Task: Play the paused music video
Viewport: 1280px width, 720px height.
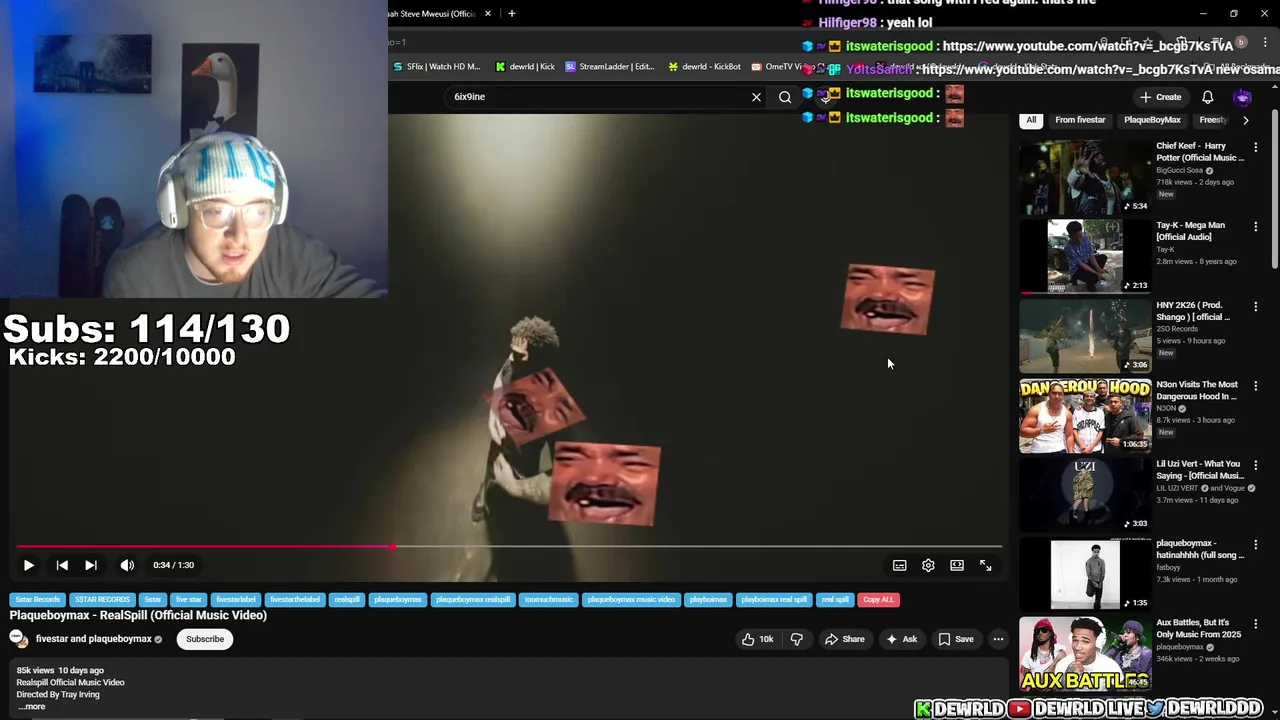Action: pyautogui.click(x=28, y=565)
